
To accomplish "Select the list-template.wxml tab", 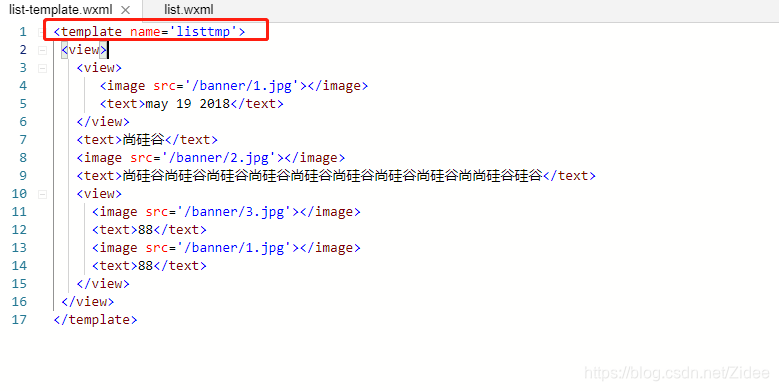I will [61, 9].
